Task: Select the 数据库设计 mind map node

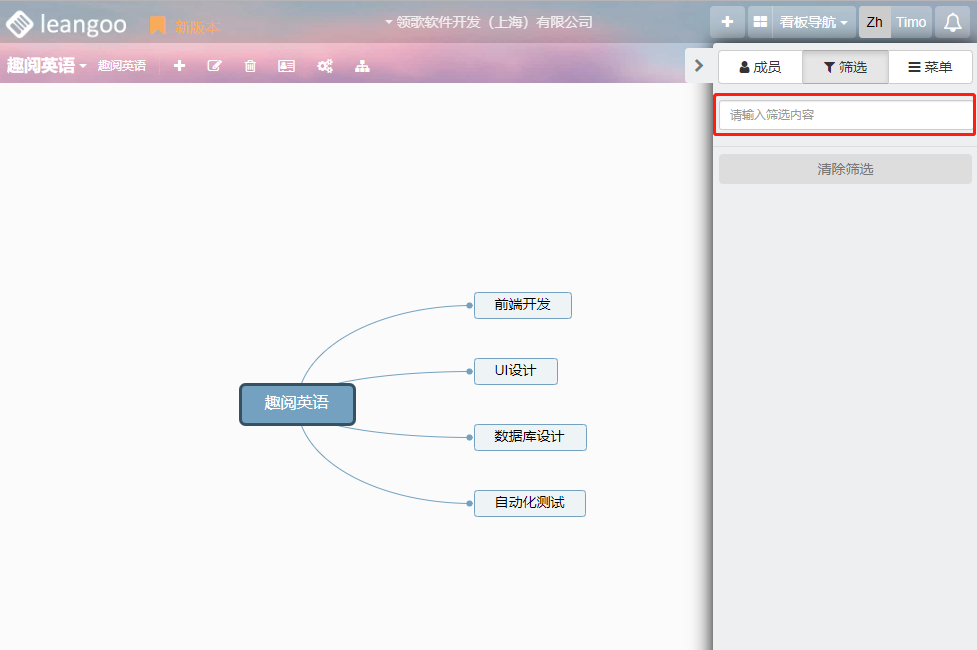Action: click(529, 437)
